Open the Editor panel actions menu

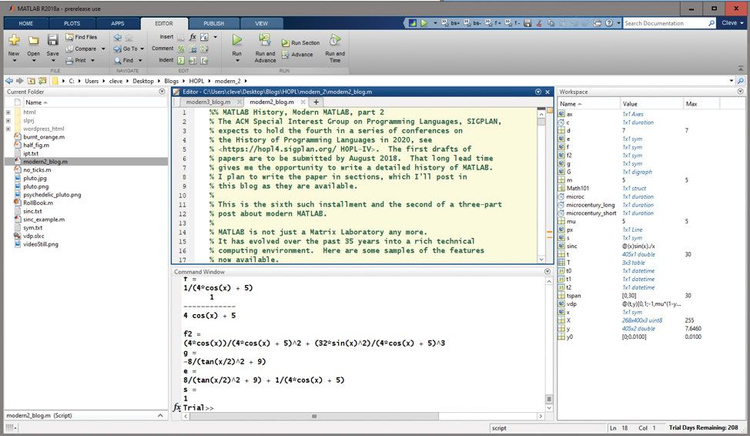tap(538, 91)
